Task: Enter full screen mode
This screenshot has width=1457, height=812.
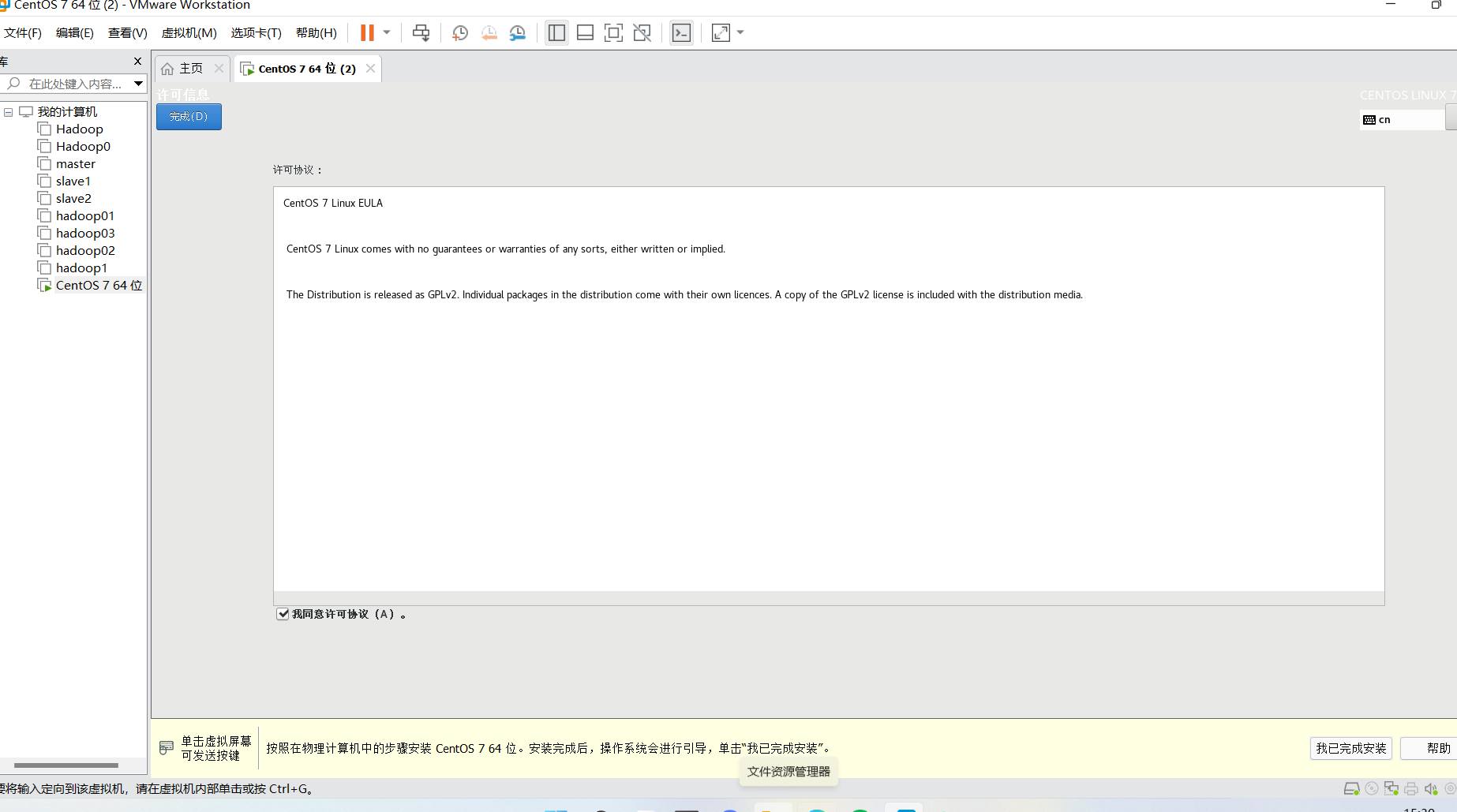Action: click(x=613, y=32)
